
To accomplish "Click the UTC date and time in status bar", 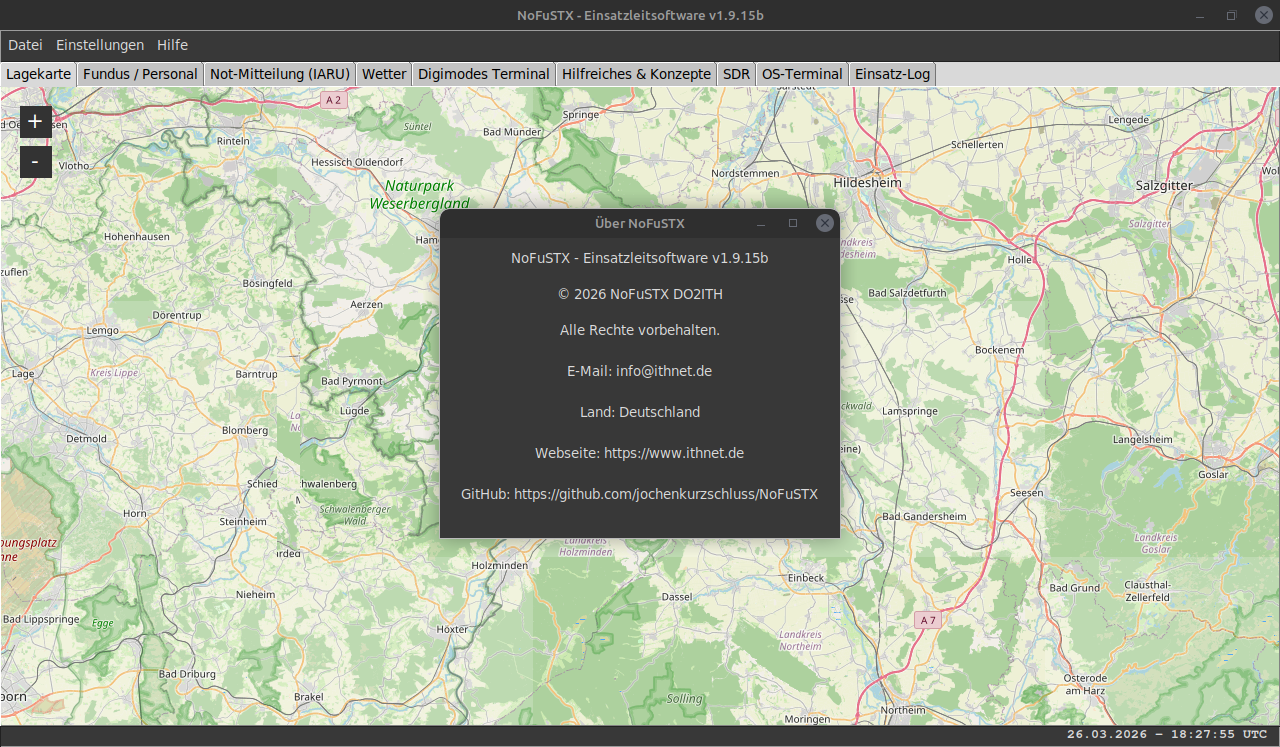I will pyautogui.click(x=1167, y=734).
